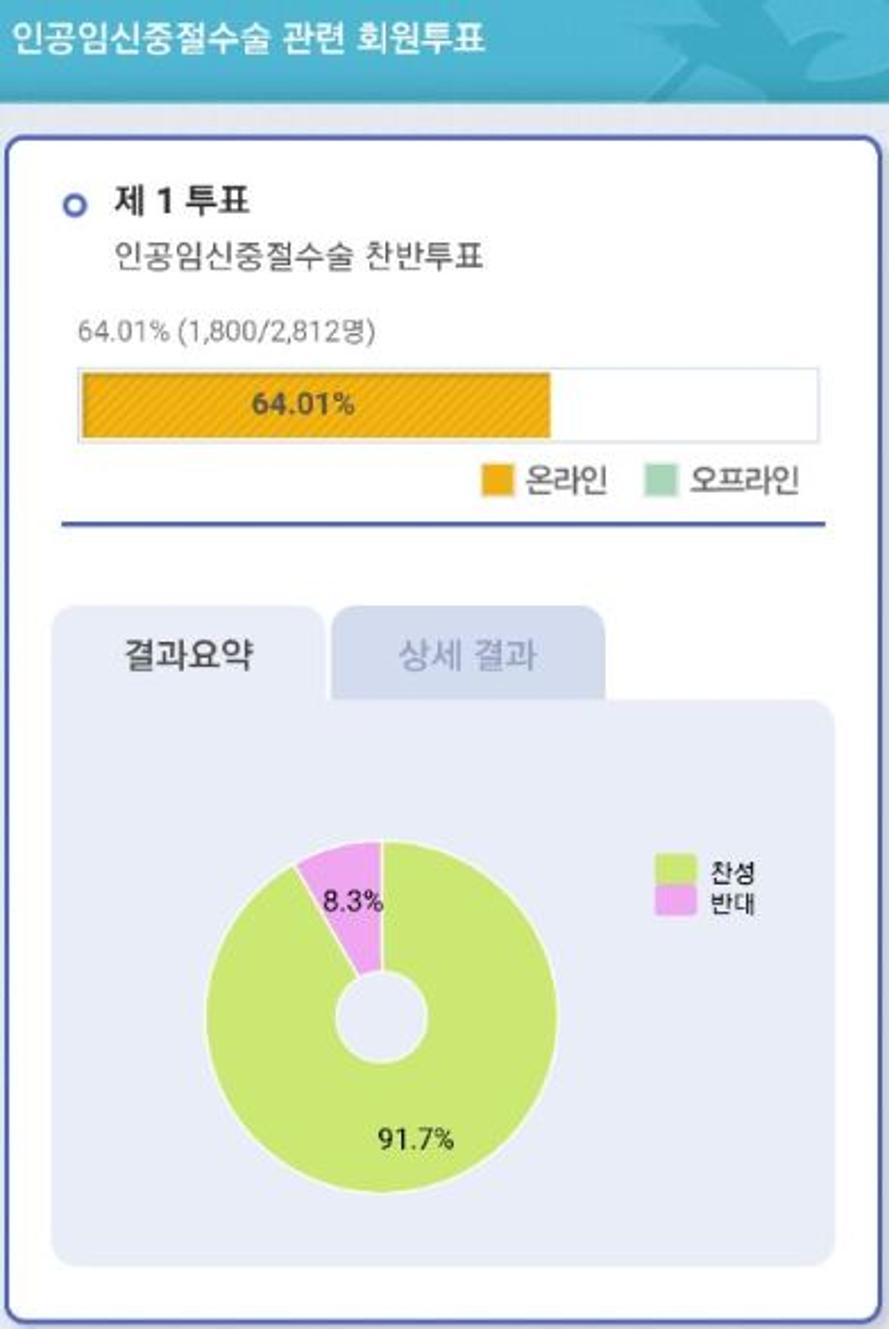Screen dimensions: 889x1329
Task: Open the 상세 결과 tab
Action: point(467,656)
